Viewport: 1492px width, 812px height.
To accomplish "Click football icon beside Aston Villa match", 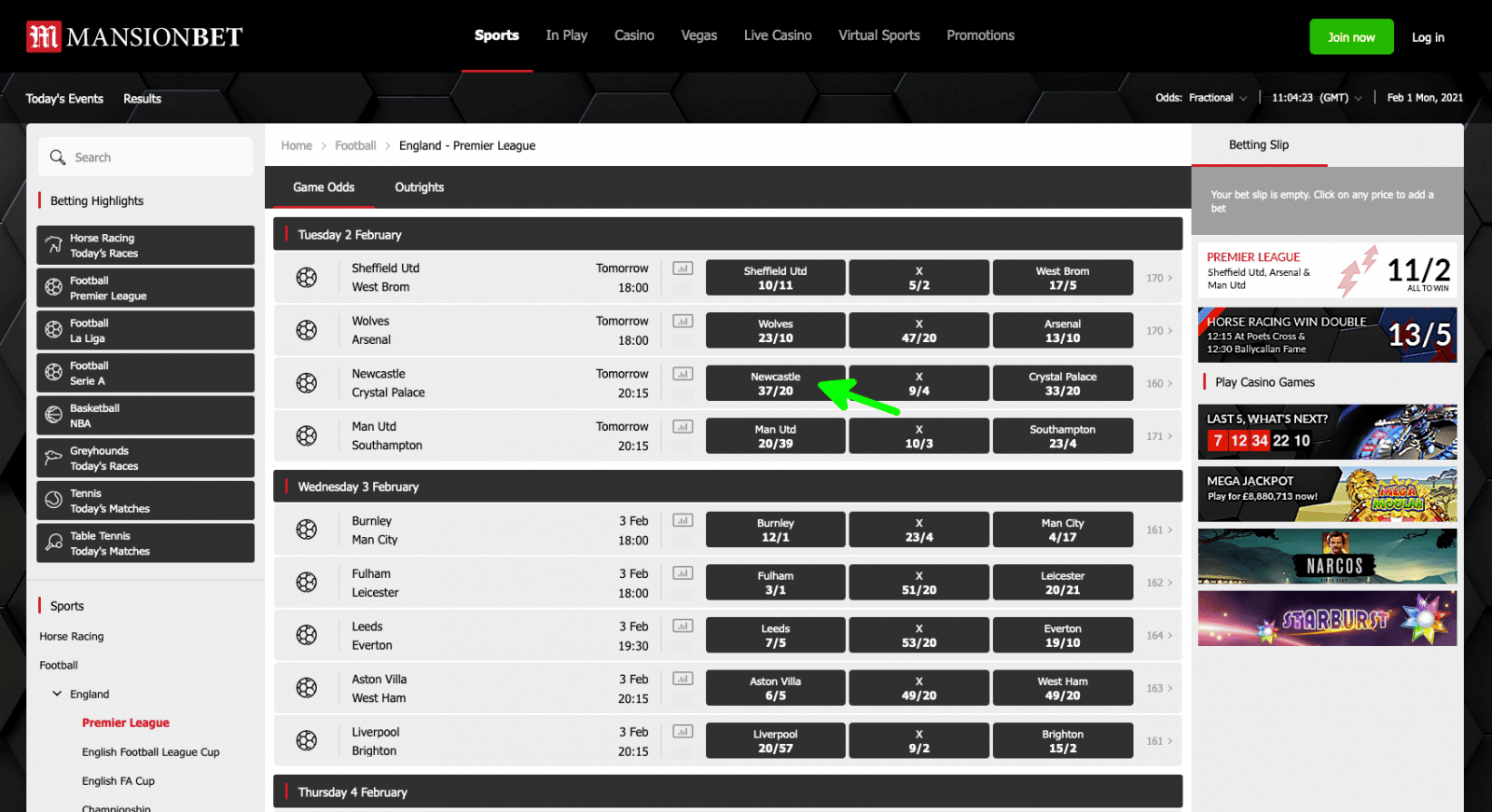I will 307,688.
